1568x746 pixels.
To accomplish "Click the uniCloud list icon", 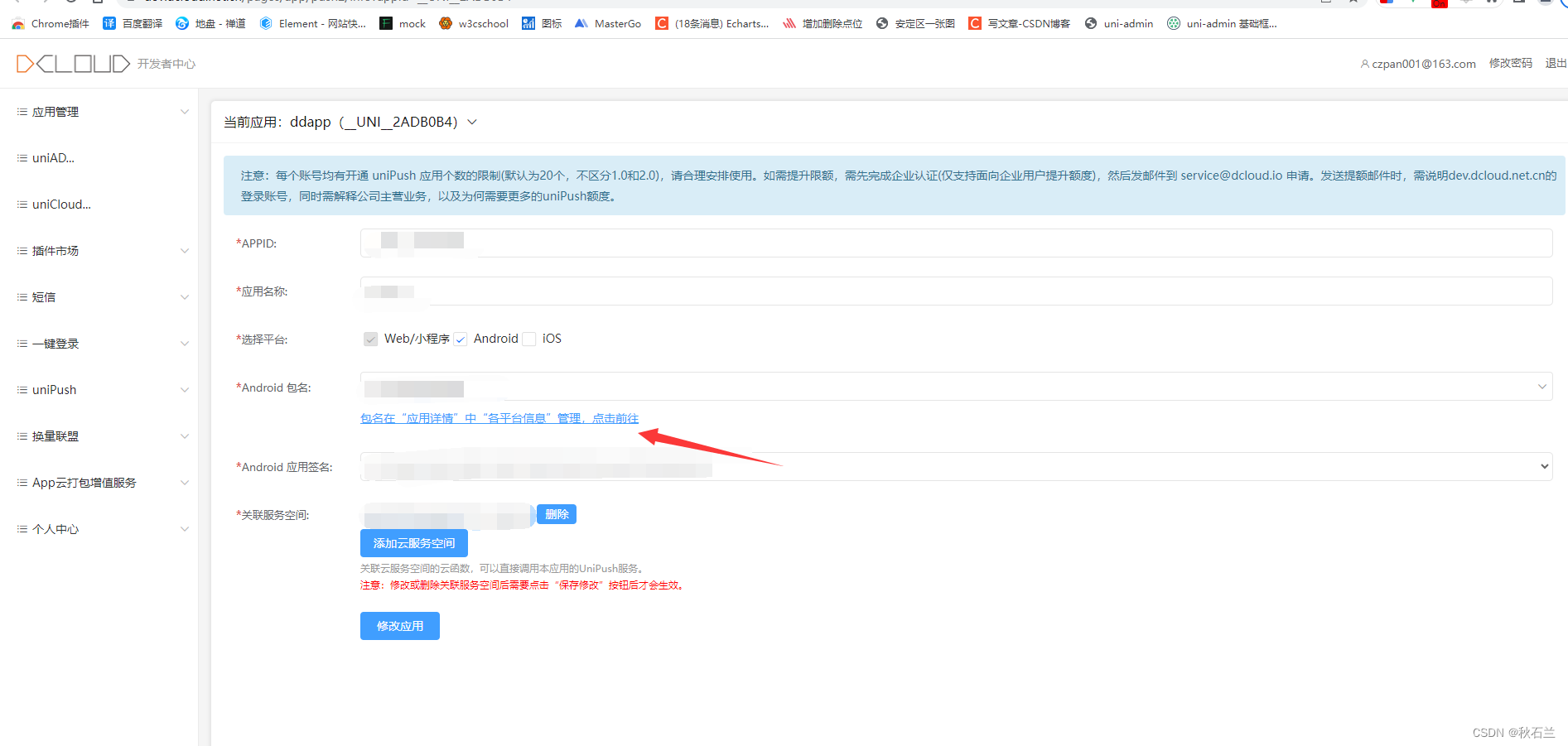I will point(22,205).
